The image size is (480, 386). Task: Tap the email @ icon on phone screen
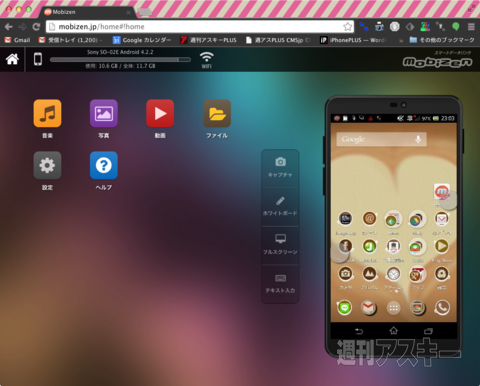369,219
